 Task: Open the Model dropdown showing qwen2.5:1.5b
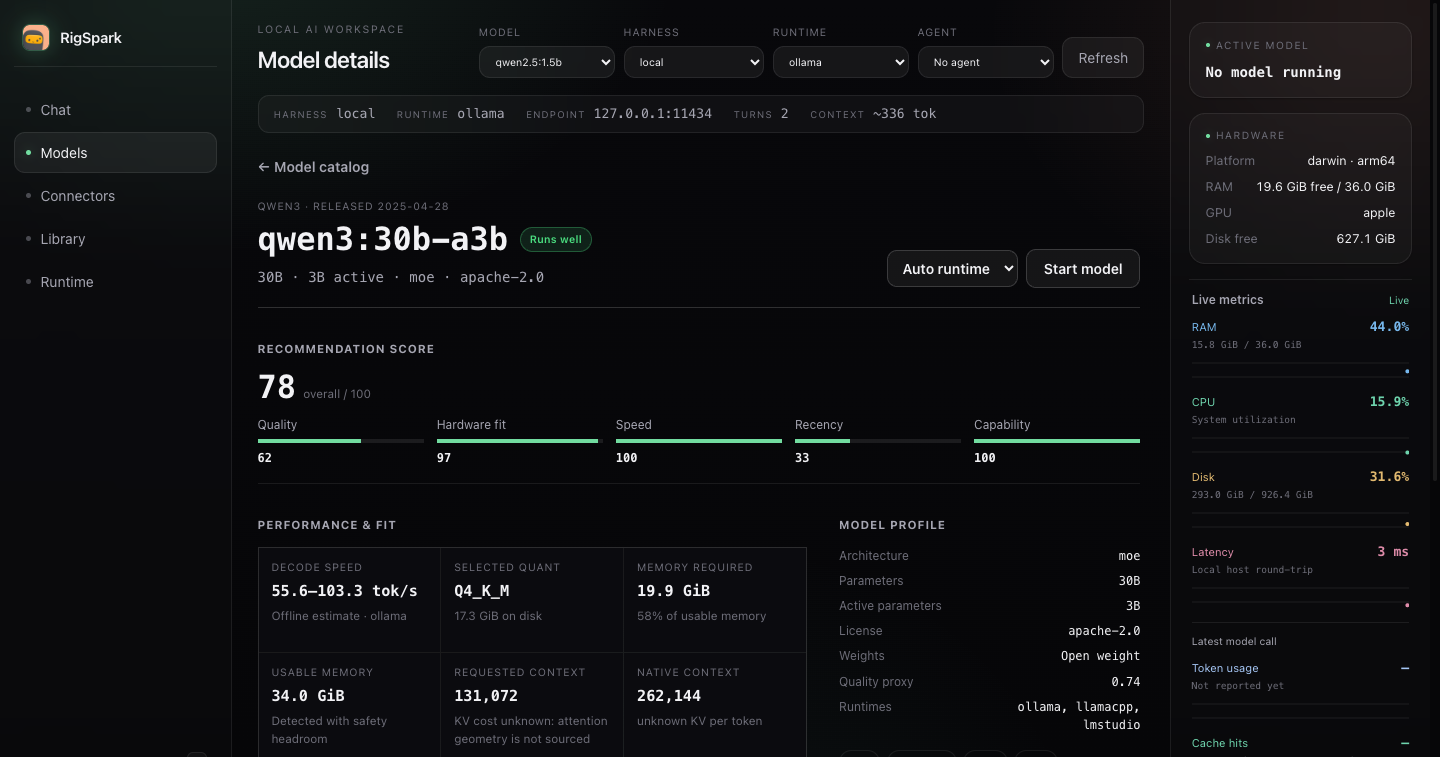point(547,62)
